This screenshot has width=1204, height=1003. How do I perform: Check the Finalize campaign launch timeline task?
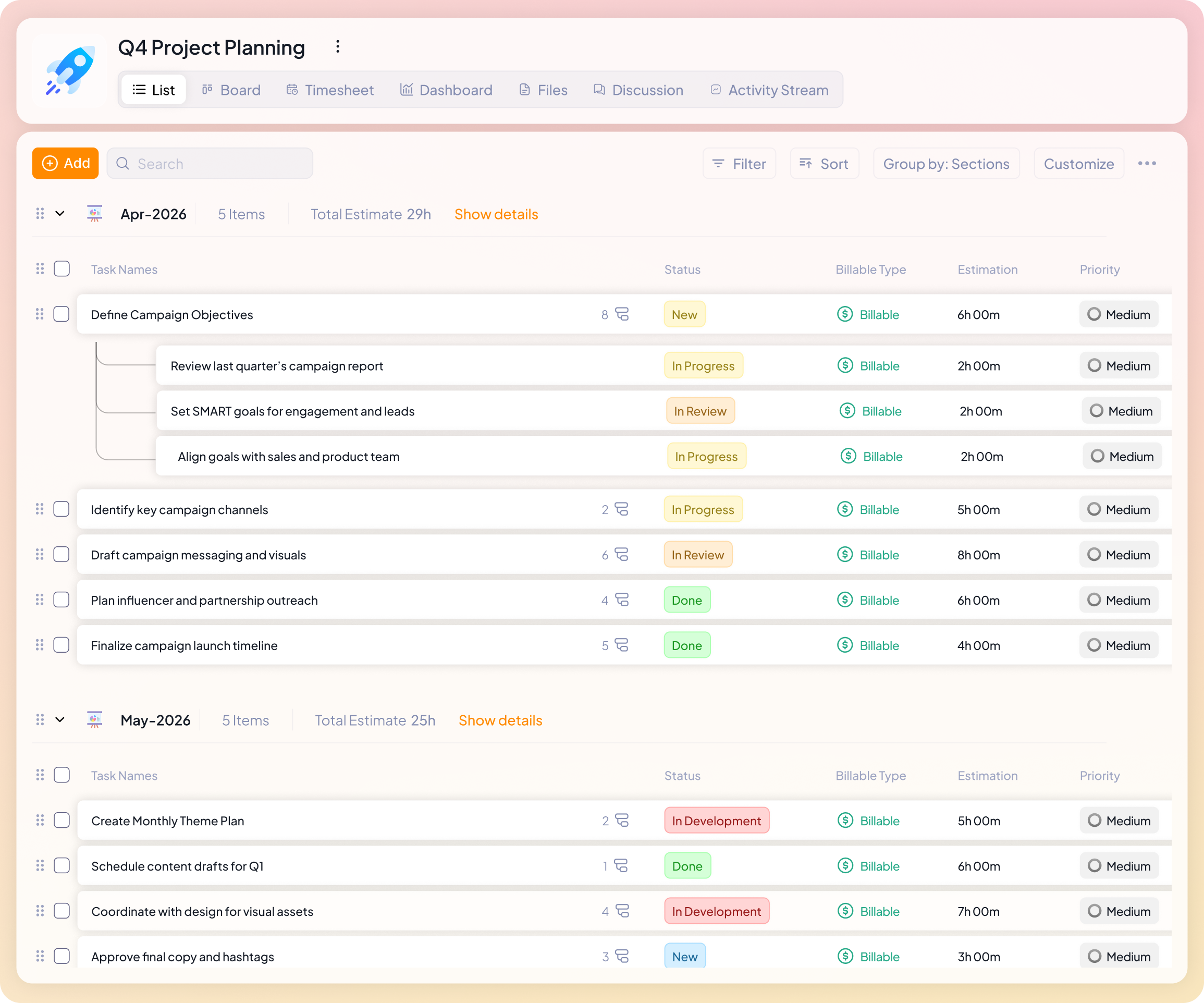pos(62,645)
